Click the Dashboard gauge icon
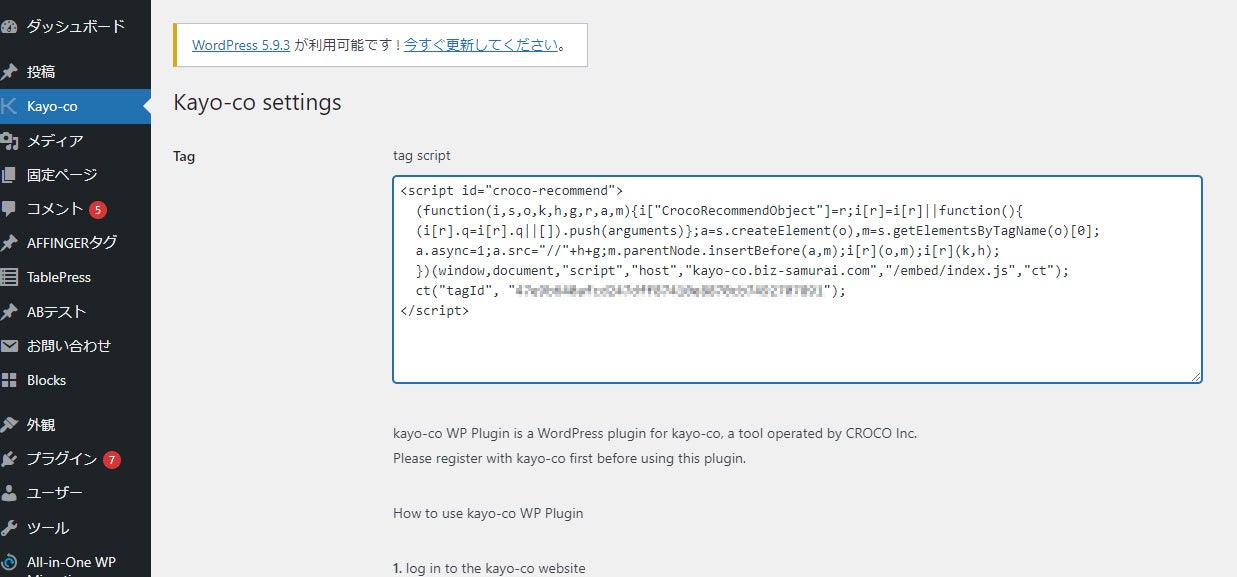1237x577 pixels. click(8, 26)
